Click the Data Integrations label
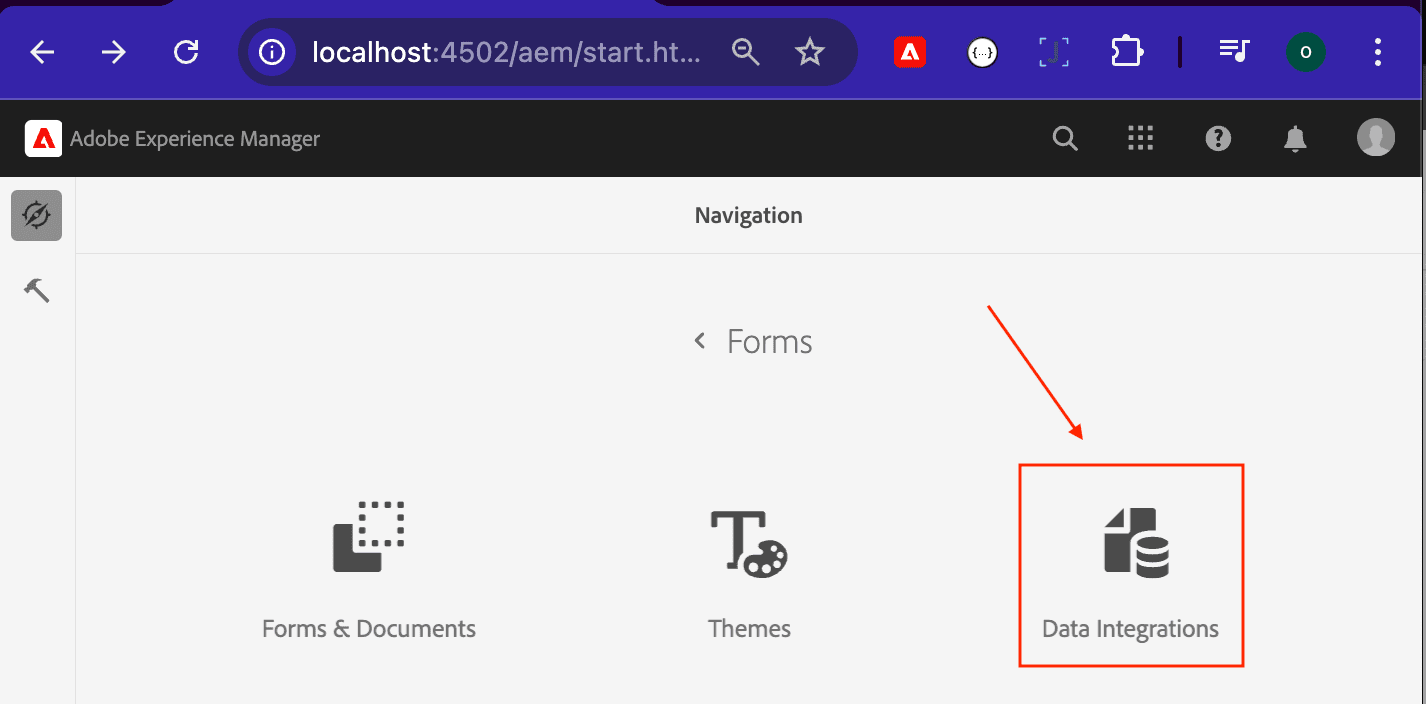The height and width of the screenshot is (704, 1426). pyautogui.click(x=1130, y=629)
